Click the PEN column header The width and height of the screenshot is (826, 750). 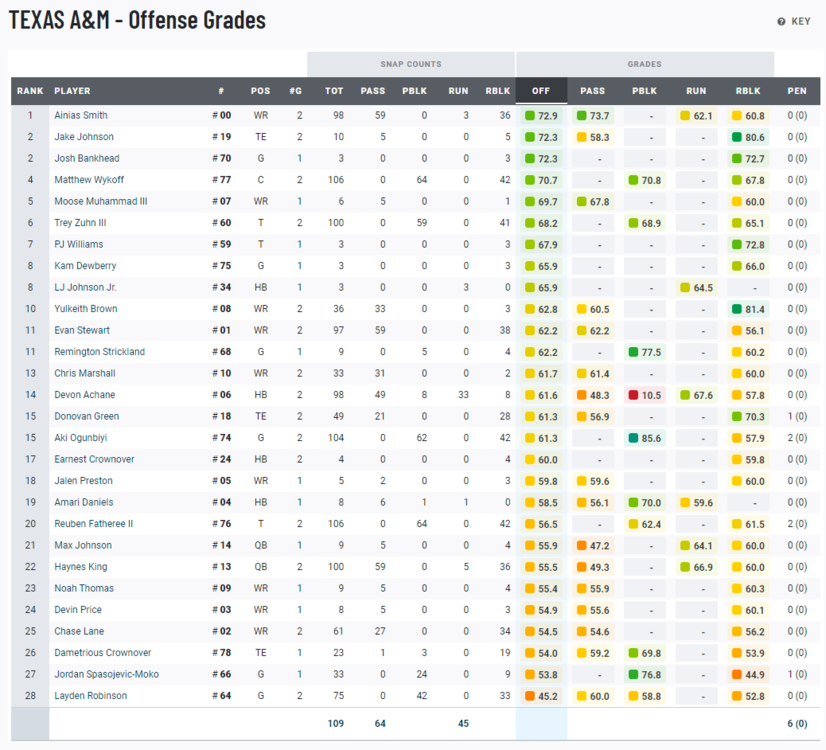pyautogui.click(x=796, y=91)
